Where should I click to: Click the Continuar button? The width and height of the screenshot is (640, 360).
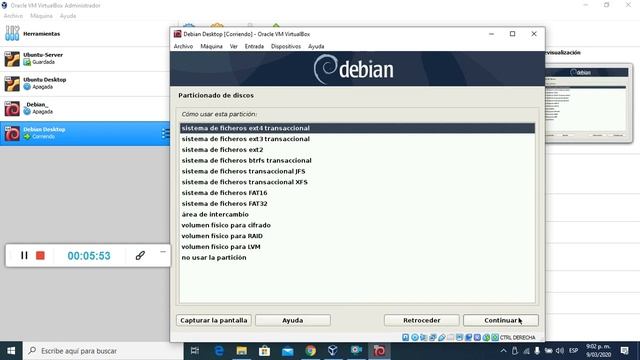[x=501, y=320]
